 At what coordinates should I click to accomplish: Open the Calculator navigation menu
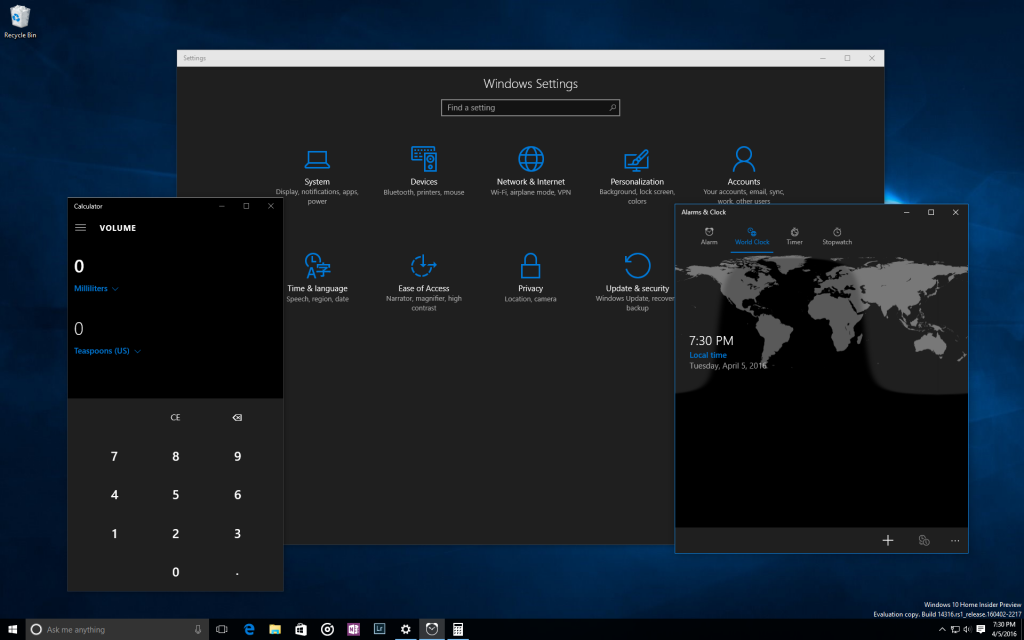point(80,227)
